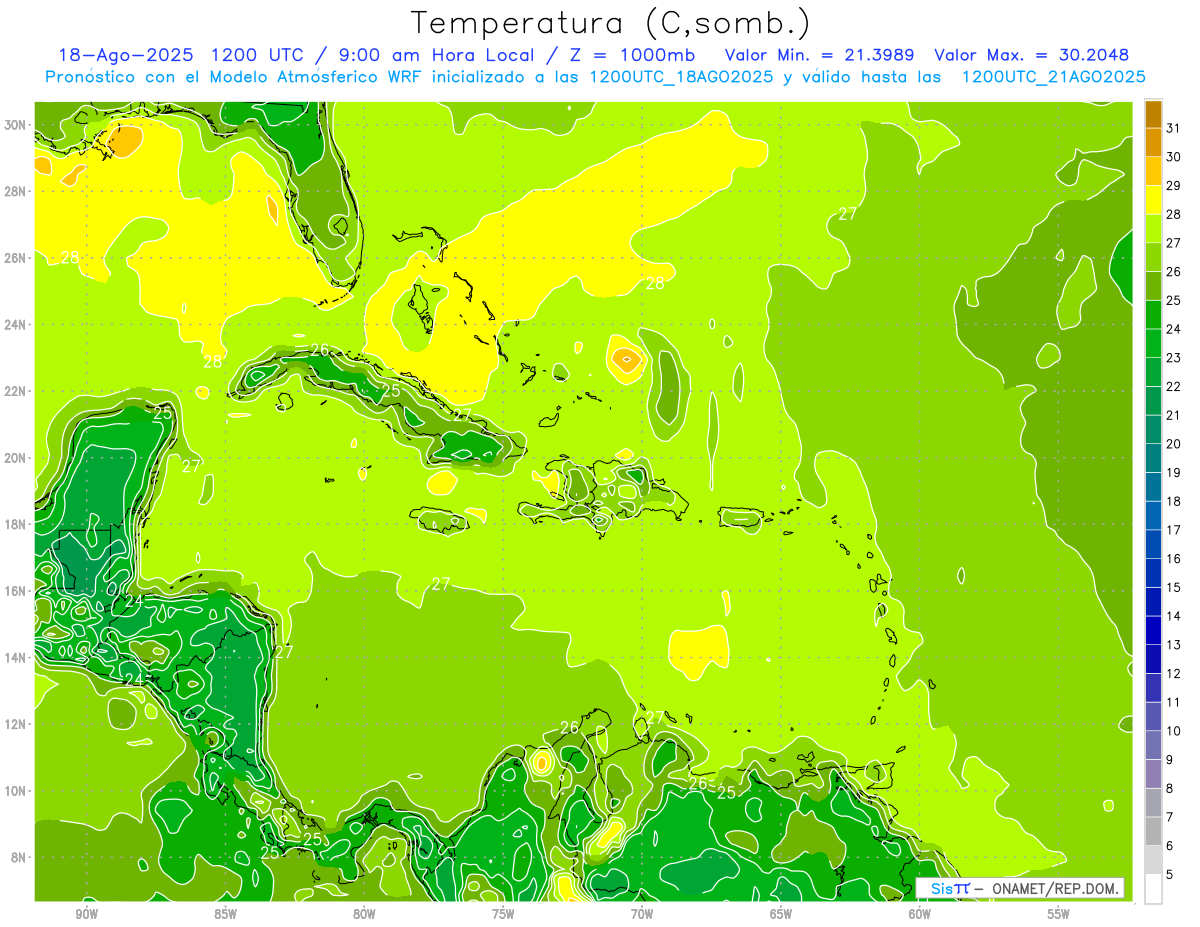This screenshot has height=927, width=1200.
Task: Click the legend color band between 12 and 13
Action: pos(1153,659)
